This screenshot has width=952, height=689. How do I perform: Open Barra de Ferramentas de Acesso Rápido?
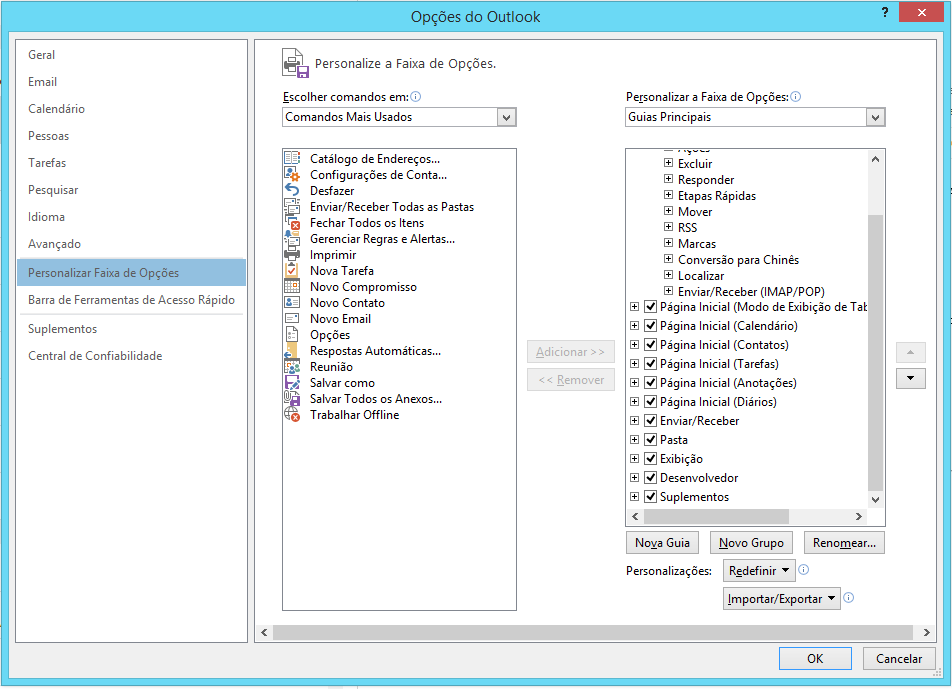coord(131,299)
